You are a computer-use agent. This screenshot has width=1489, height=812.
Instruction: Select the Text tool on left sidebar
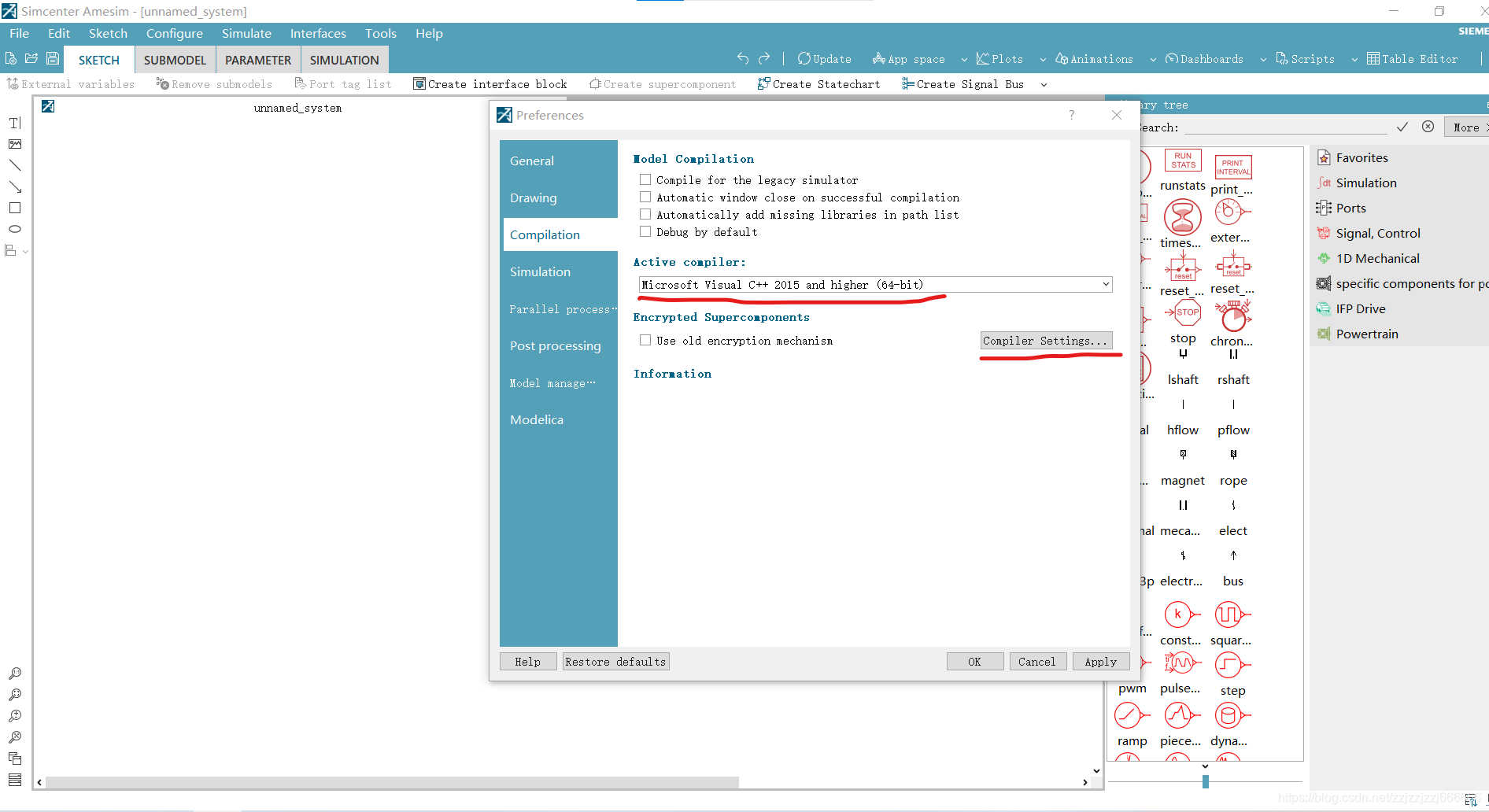15,123
